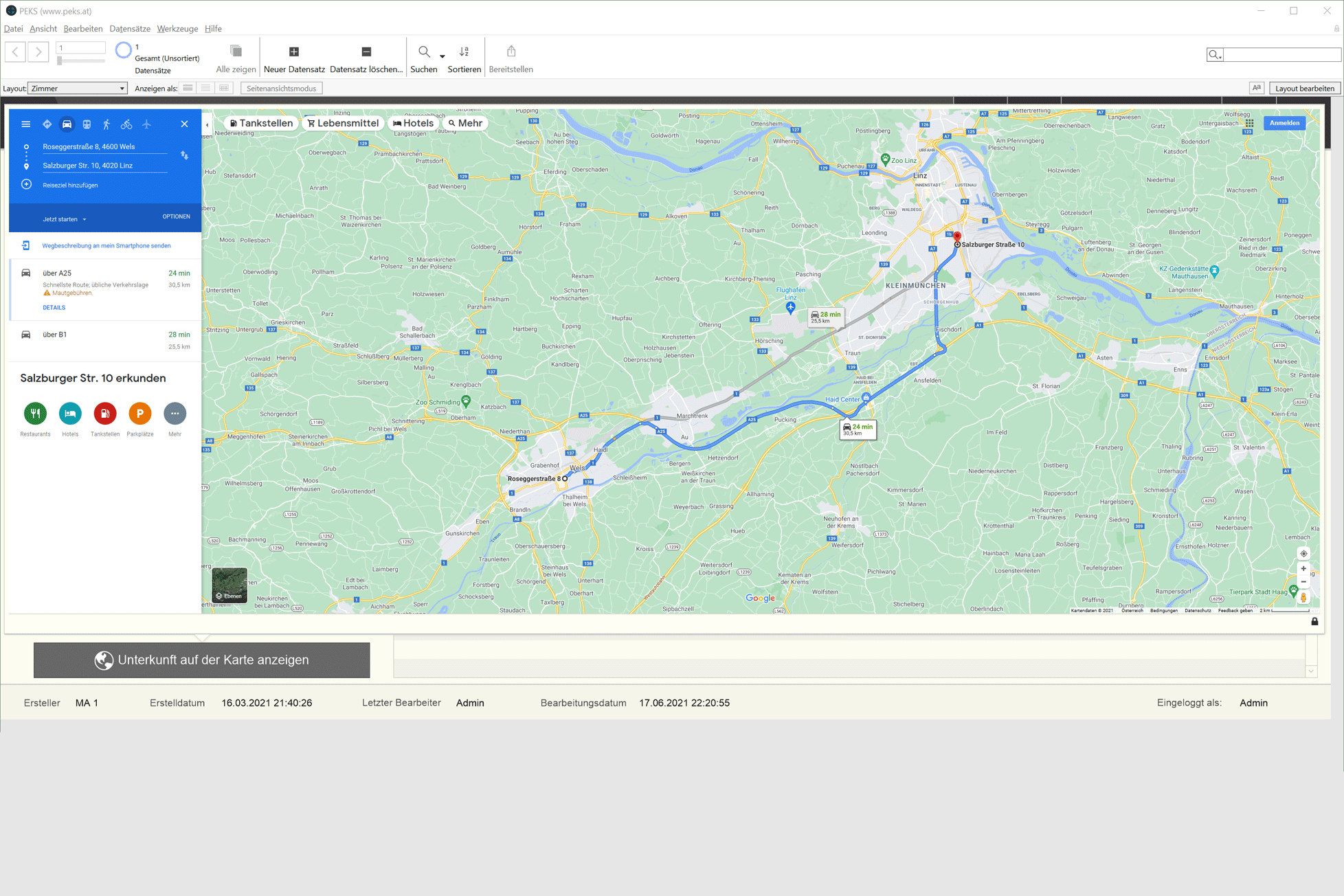The width and height of the screenshot is (1344, 896).
Task: Switch to walking travel mode
Action: coord(107,124)
